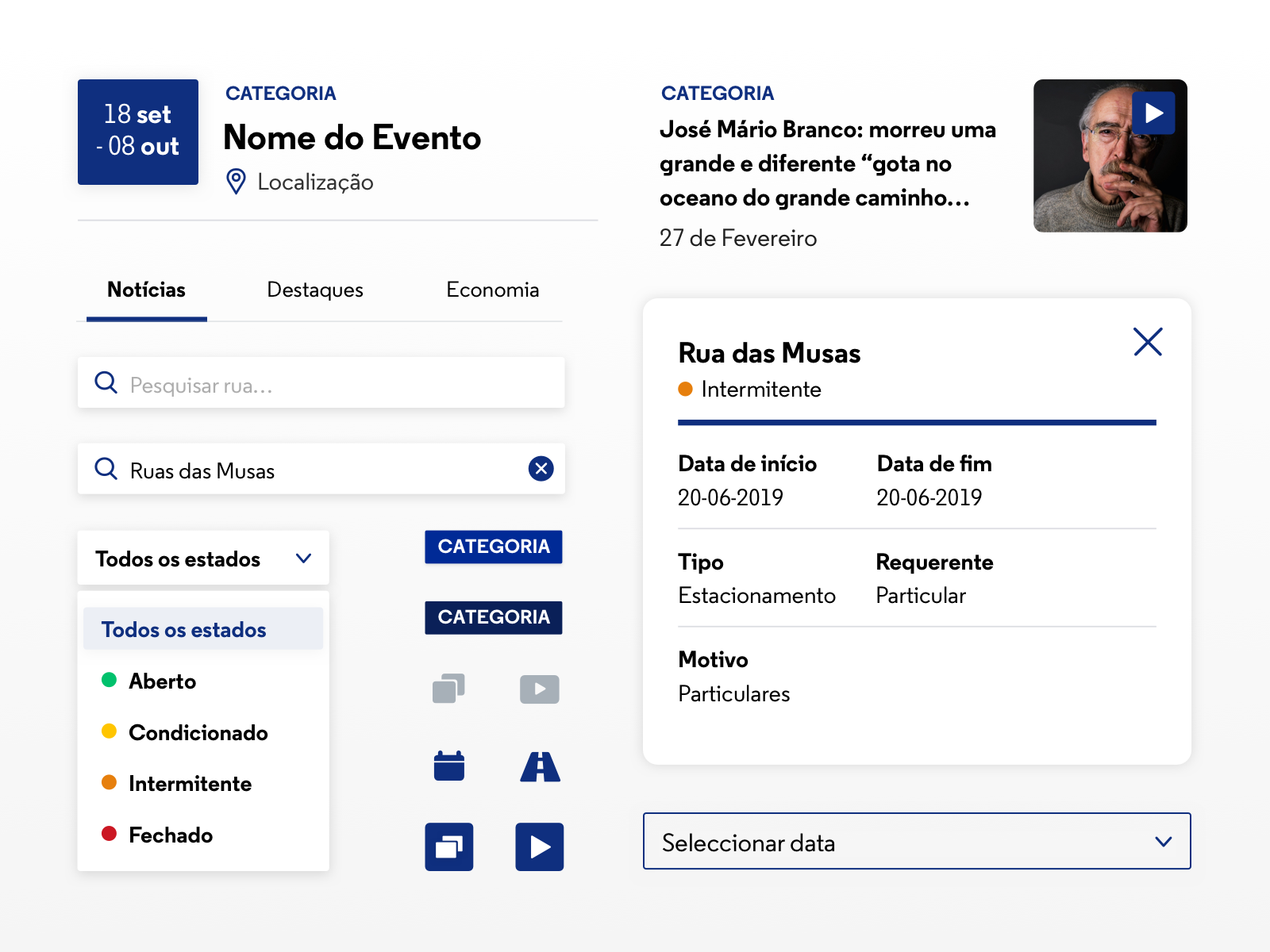The height and width of the screenshot is (952, 1270).
Task: Click the location pin icon beside Localização
Action: pyautogui.click(x=236, y=182)
